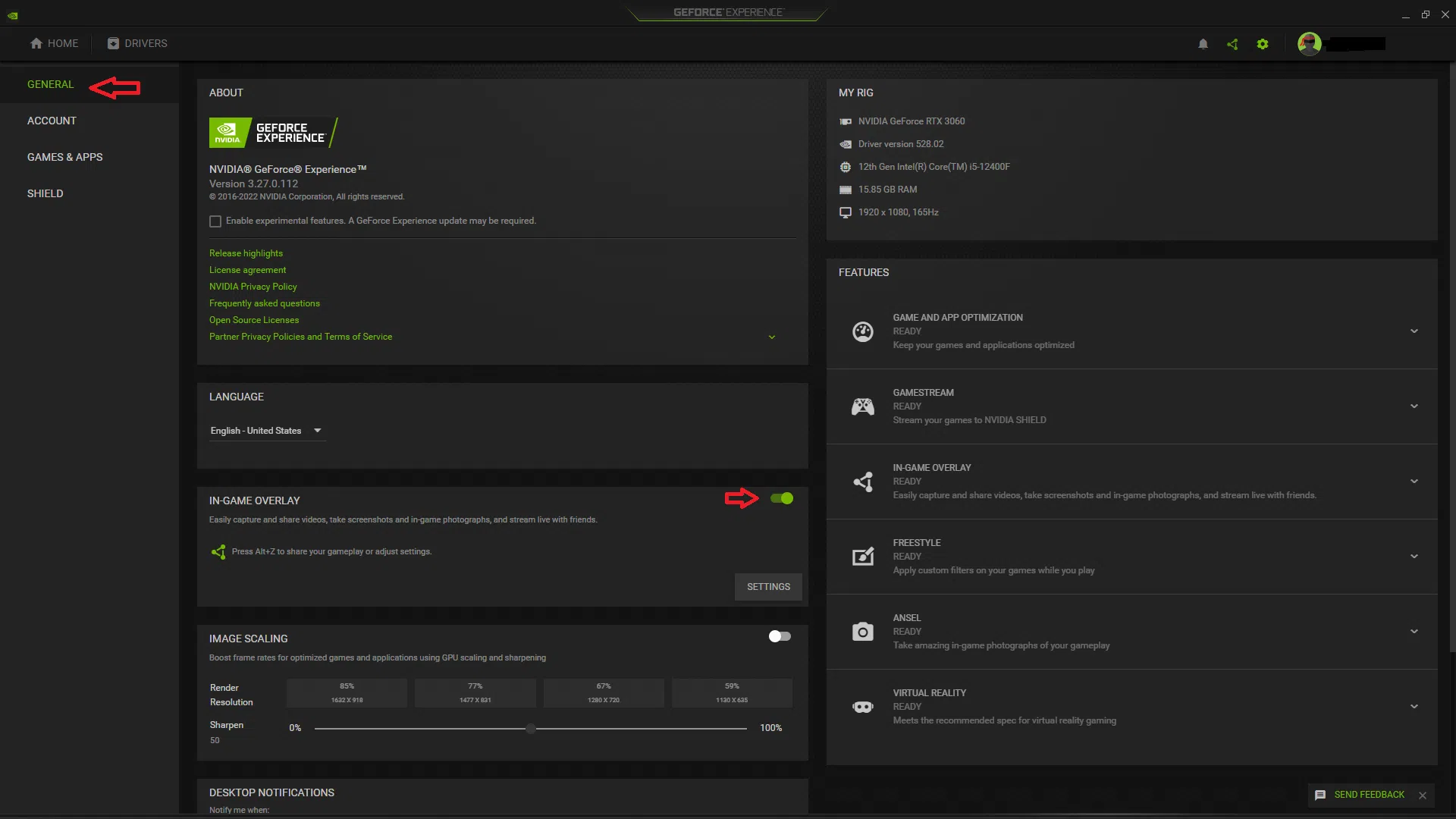Select the 77% render resolution option
The height and width of the screenshot is (819, 1456).
[x=475, y=692]
